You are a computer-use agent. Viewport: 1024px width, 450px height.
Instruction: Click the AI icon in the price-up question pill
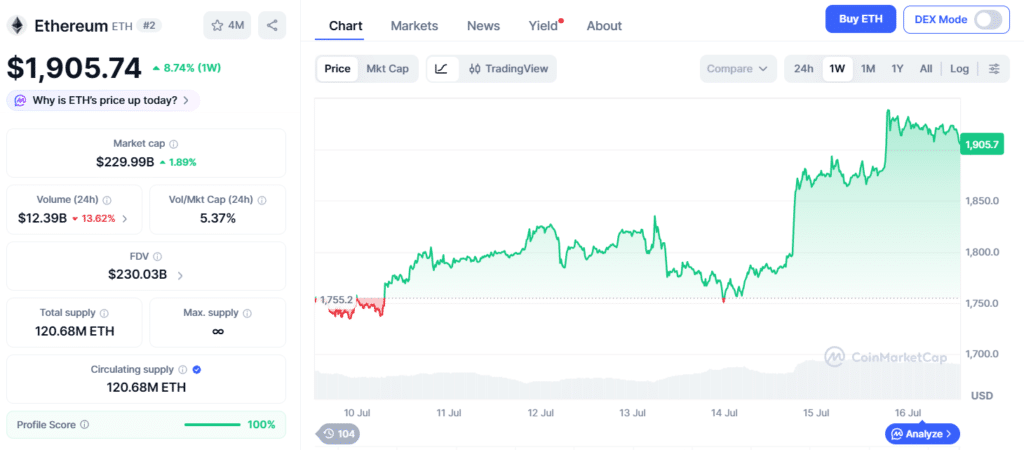pyautogui.click(x=20, y=101)
